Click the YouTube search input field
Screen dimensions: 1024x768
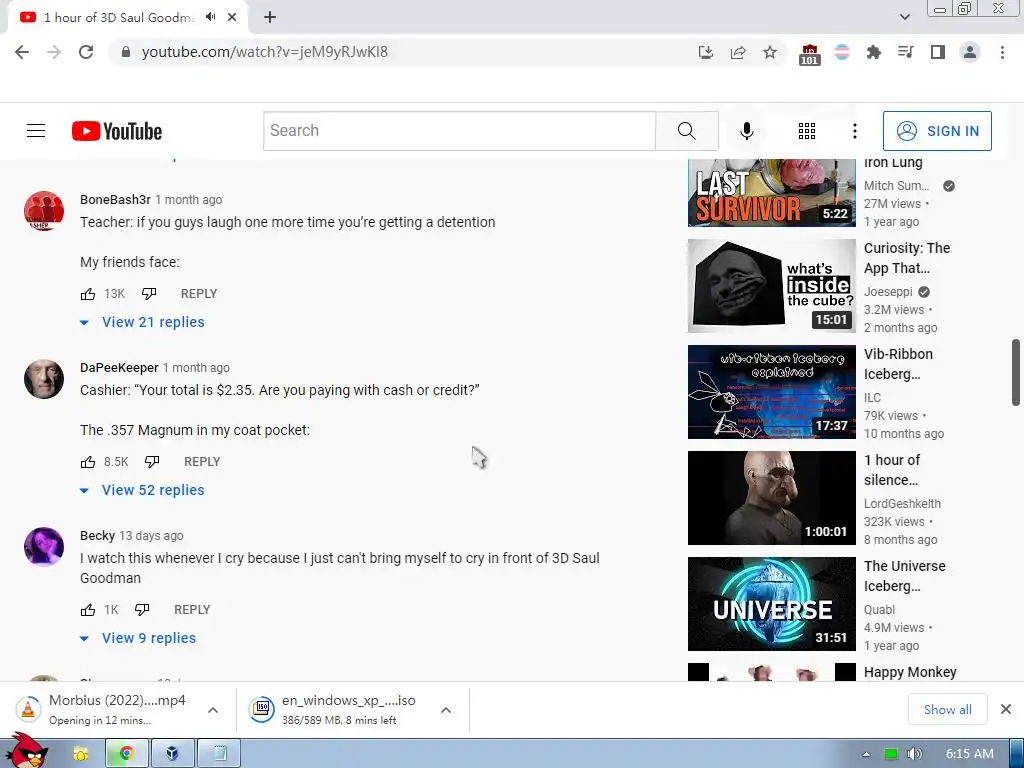[459, 131]
